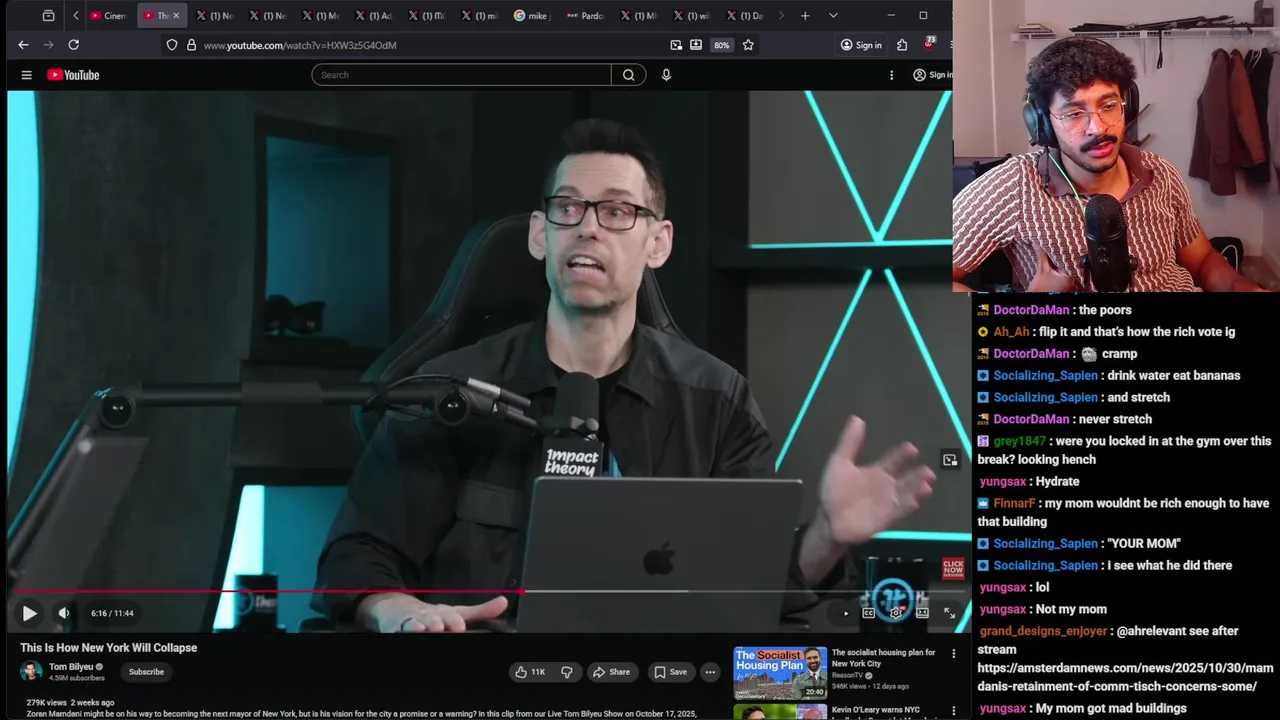Focus the YouTube search box

[x=461, y=75]
